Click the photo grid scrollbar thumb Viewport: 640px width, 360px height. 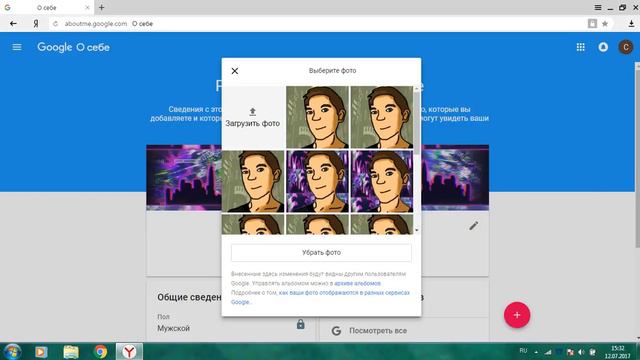[416, 122]
